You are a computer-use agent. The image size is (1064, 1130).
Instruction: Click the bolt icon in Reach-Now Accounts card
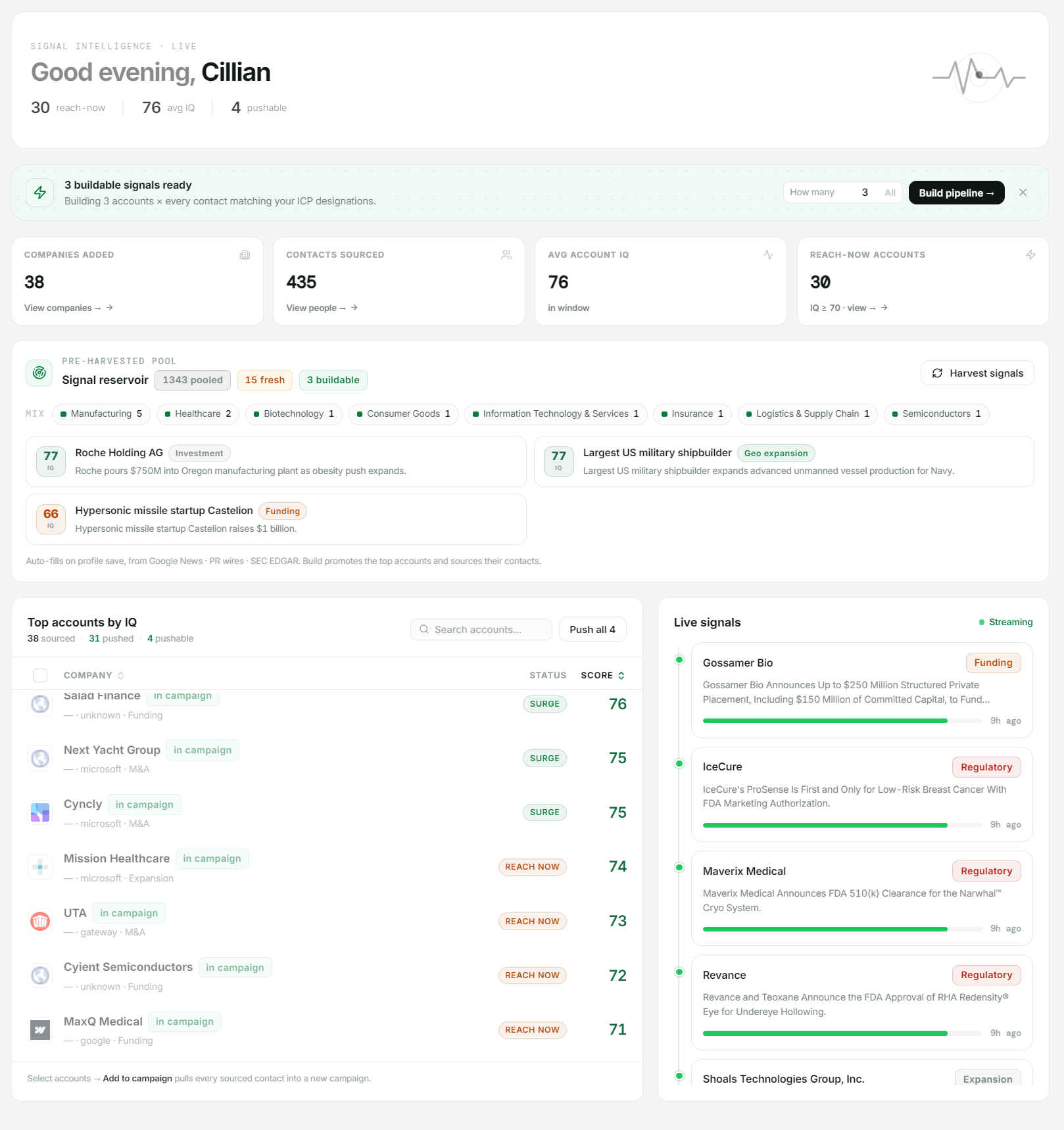click(x=1030, y=255)
